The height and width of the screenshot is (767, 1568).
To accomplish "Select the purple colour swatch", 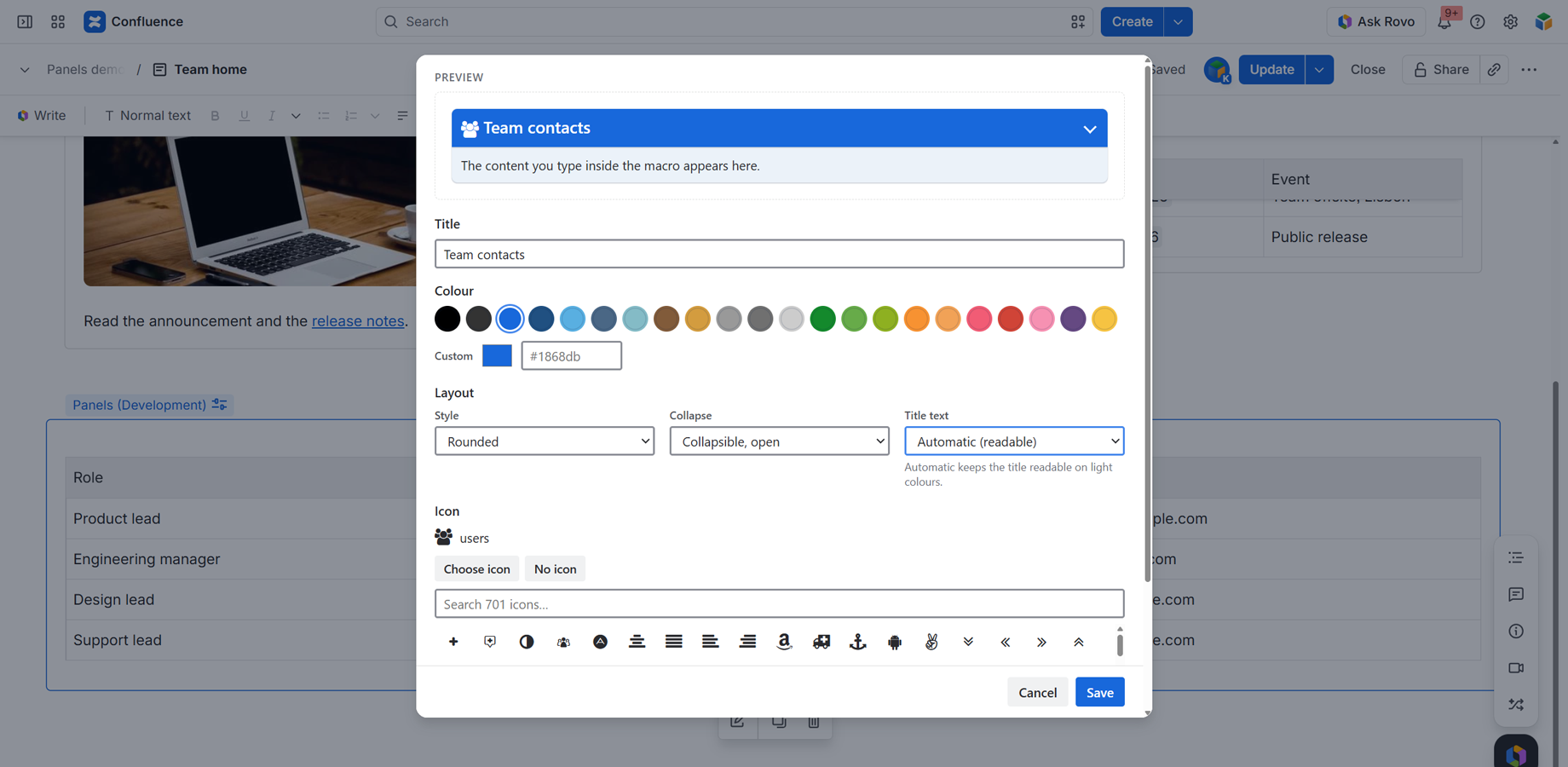I will [x=1073, y=319].
